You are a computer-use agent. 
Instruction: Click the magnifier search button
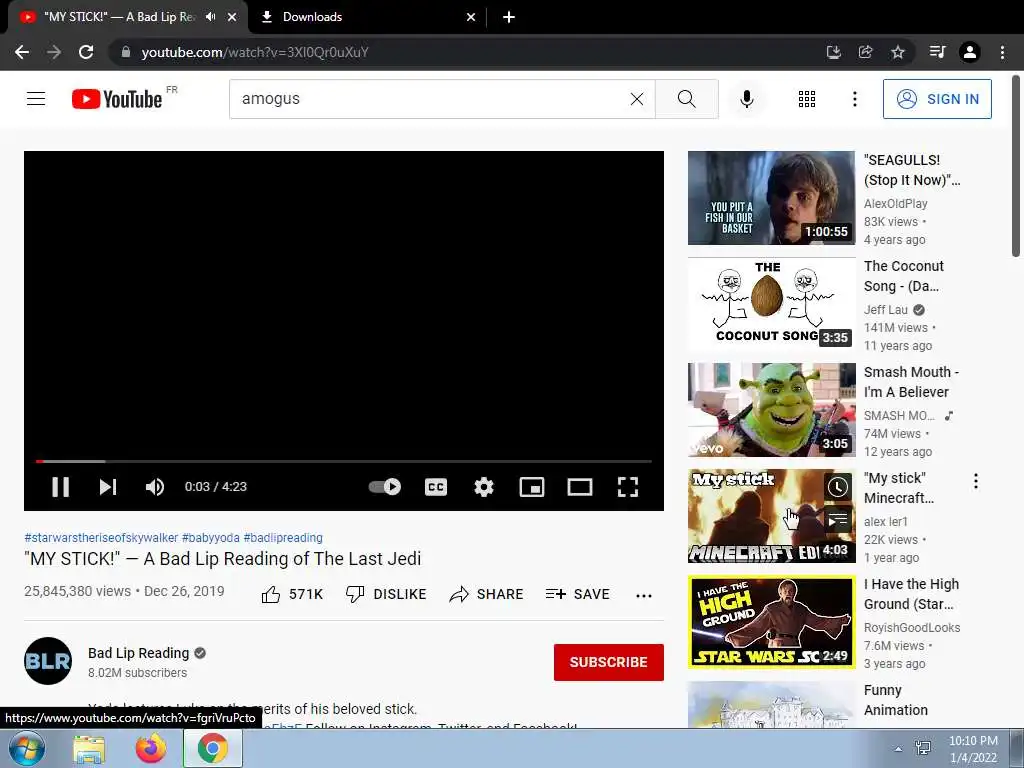coord(686,99)
